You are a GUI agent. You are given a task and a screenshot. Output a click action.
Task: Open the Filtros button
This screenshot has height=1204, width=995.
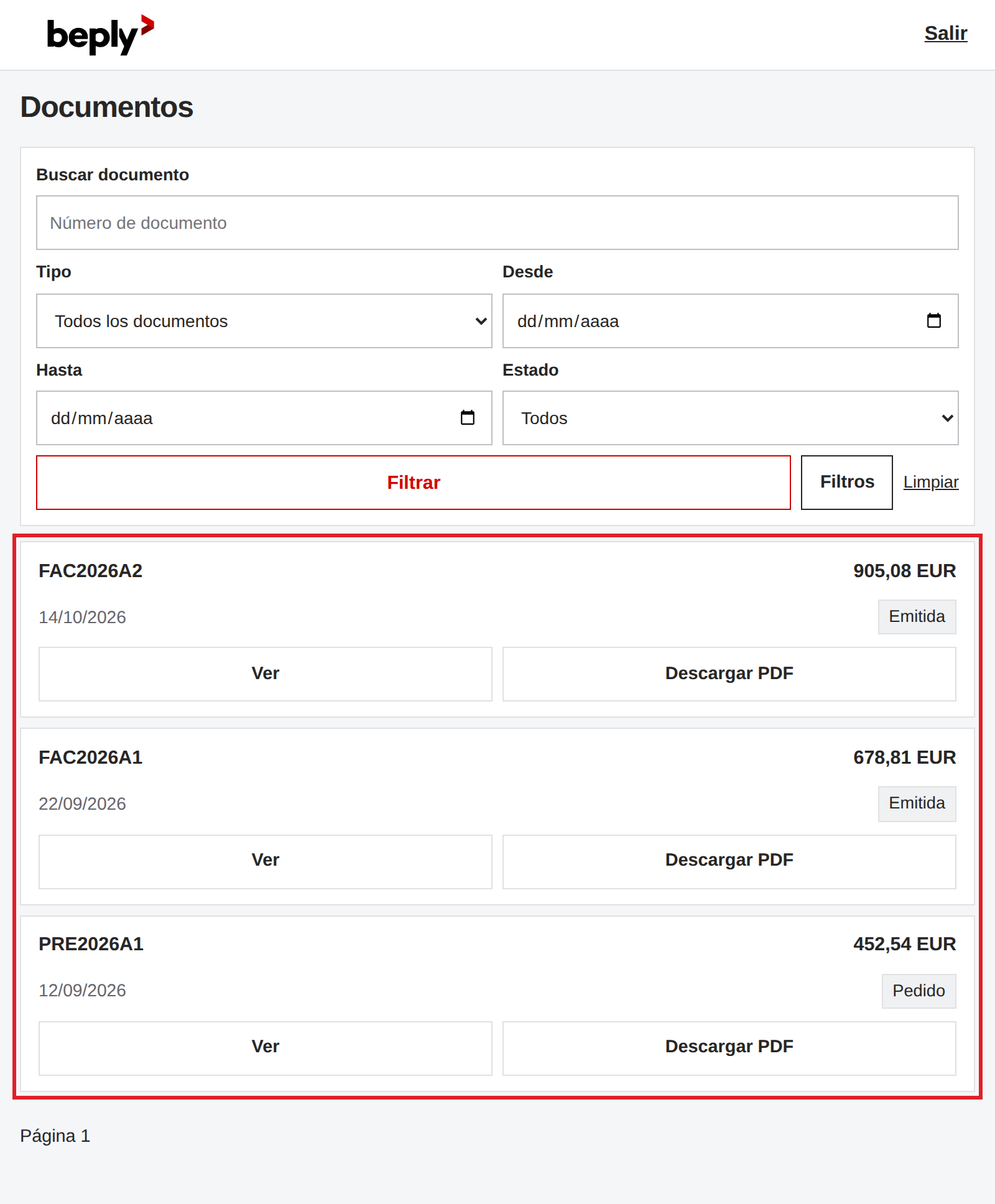click(847, 483)
